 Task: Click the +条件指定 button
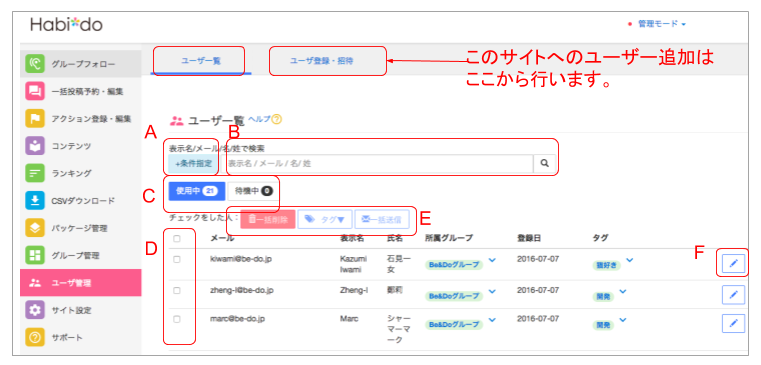pyautogui.click(x=194, y=164)
